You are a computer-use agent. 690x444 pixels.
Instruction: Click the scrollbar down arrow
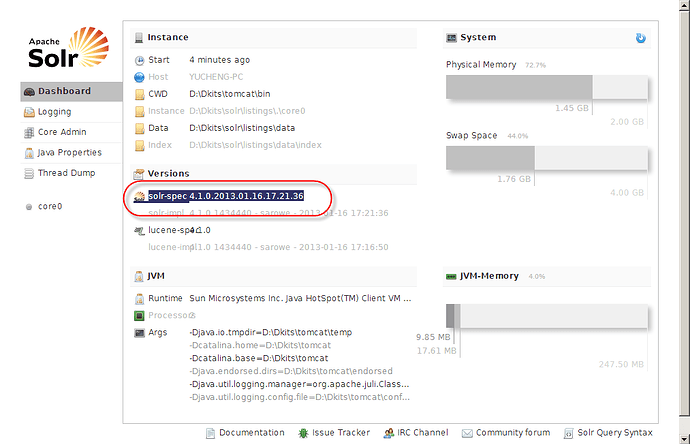click(685, 439)
